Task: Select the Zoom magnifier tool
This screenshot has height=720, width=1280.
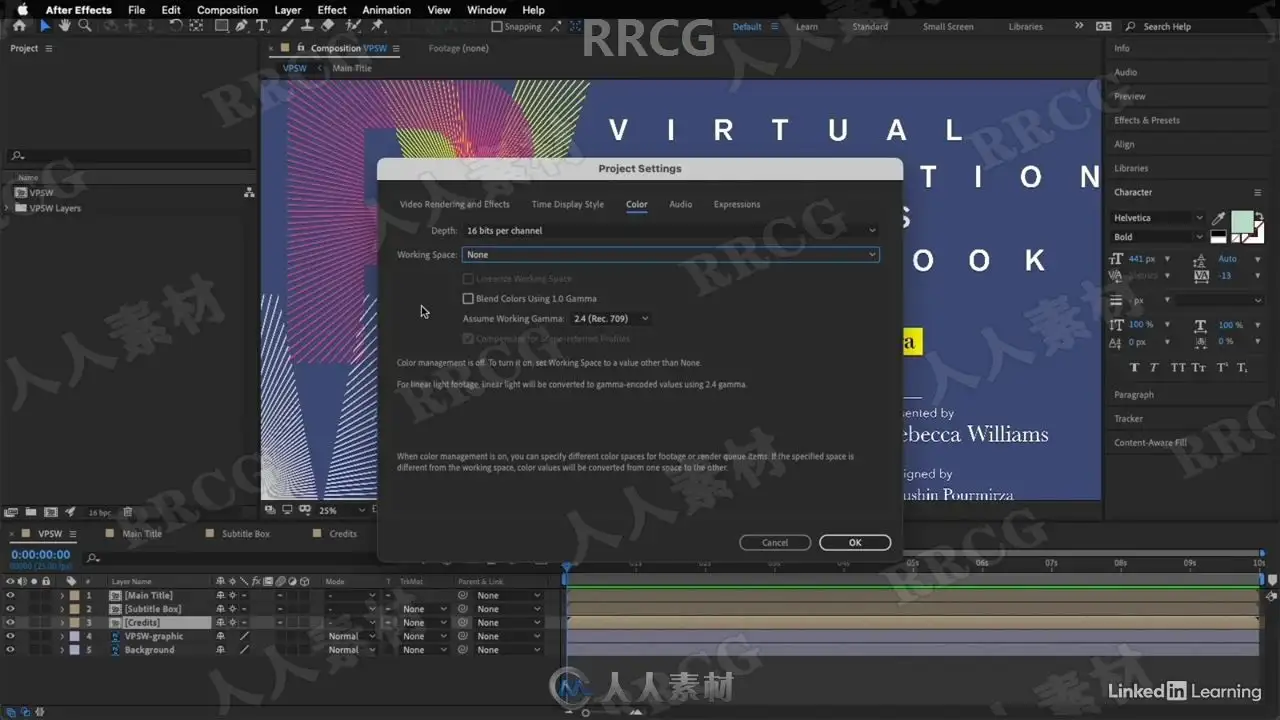Action: [85, 26]
